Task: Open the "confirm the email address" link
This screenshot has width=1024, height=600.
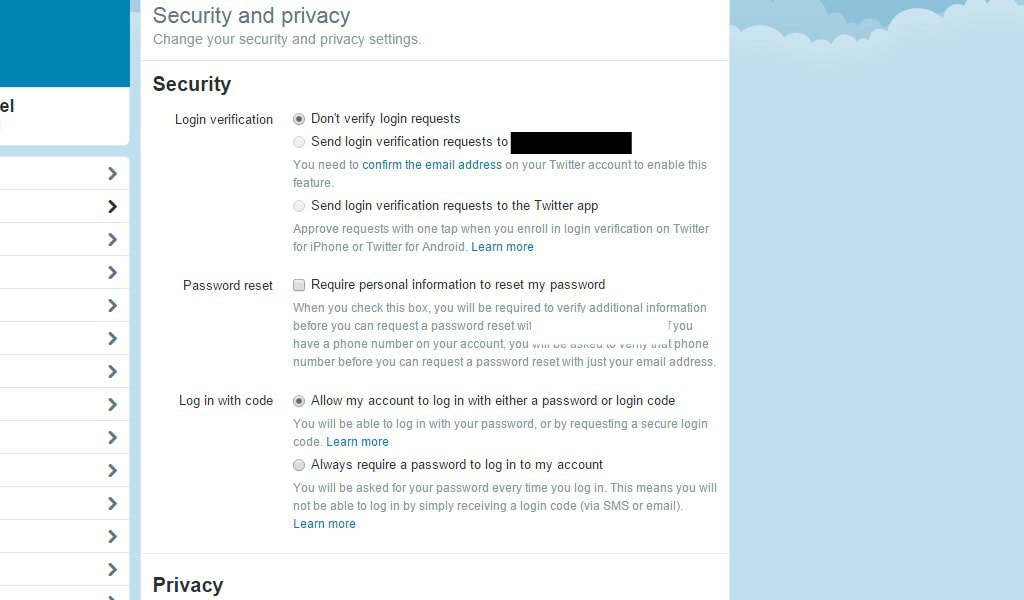Action: point(432,165)
